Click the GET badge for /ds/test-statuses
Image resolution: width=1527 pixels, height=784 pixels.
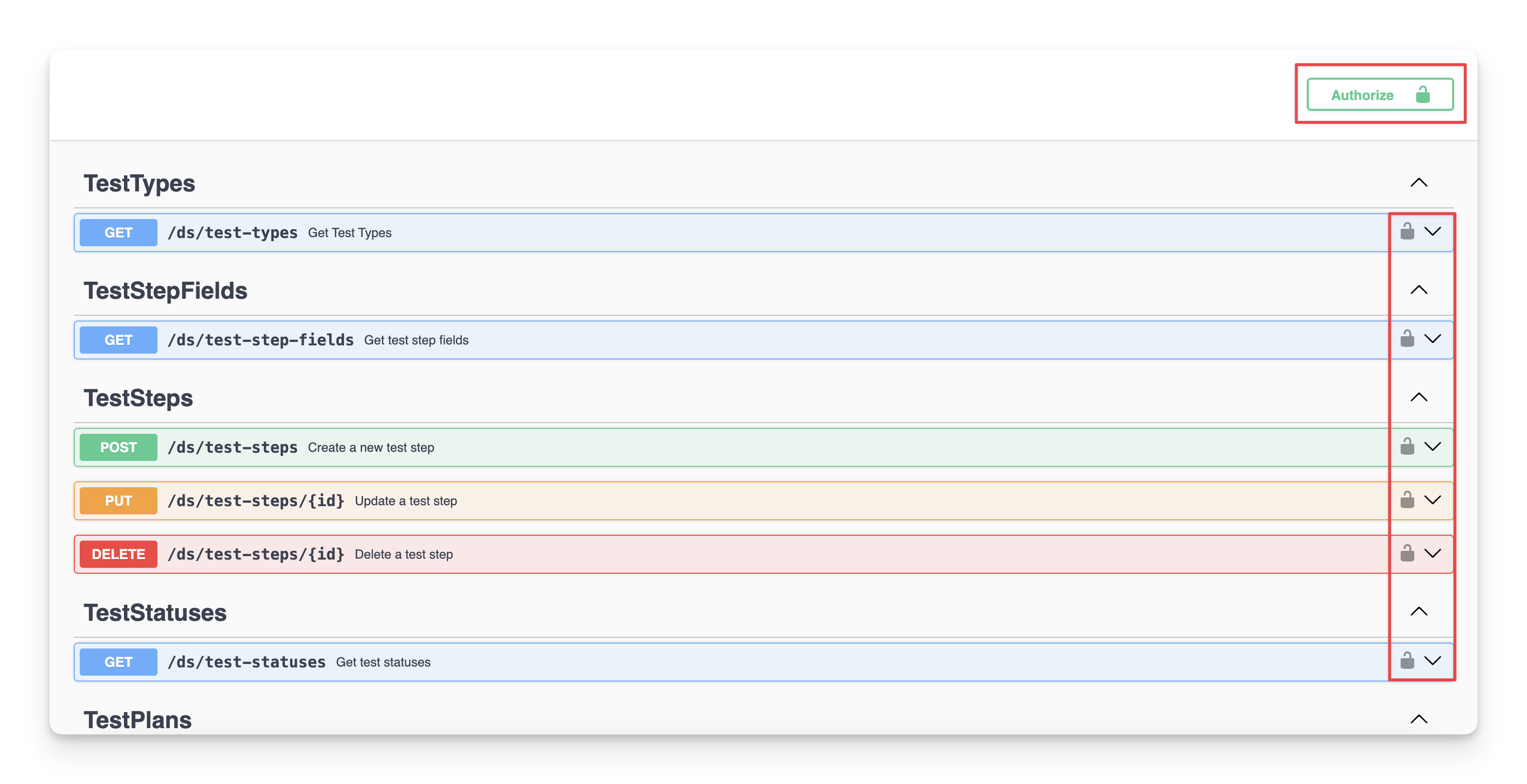click(x=119, y=662)
